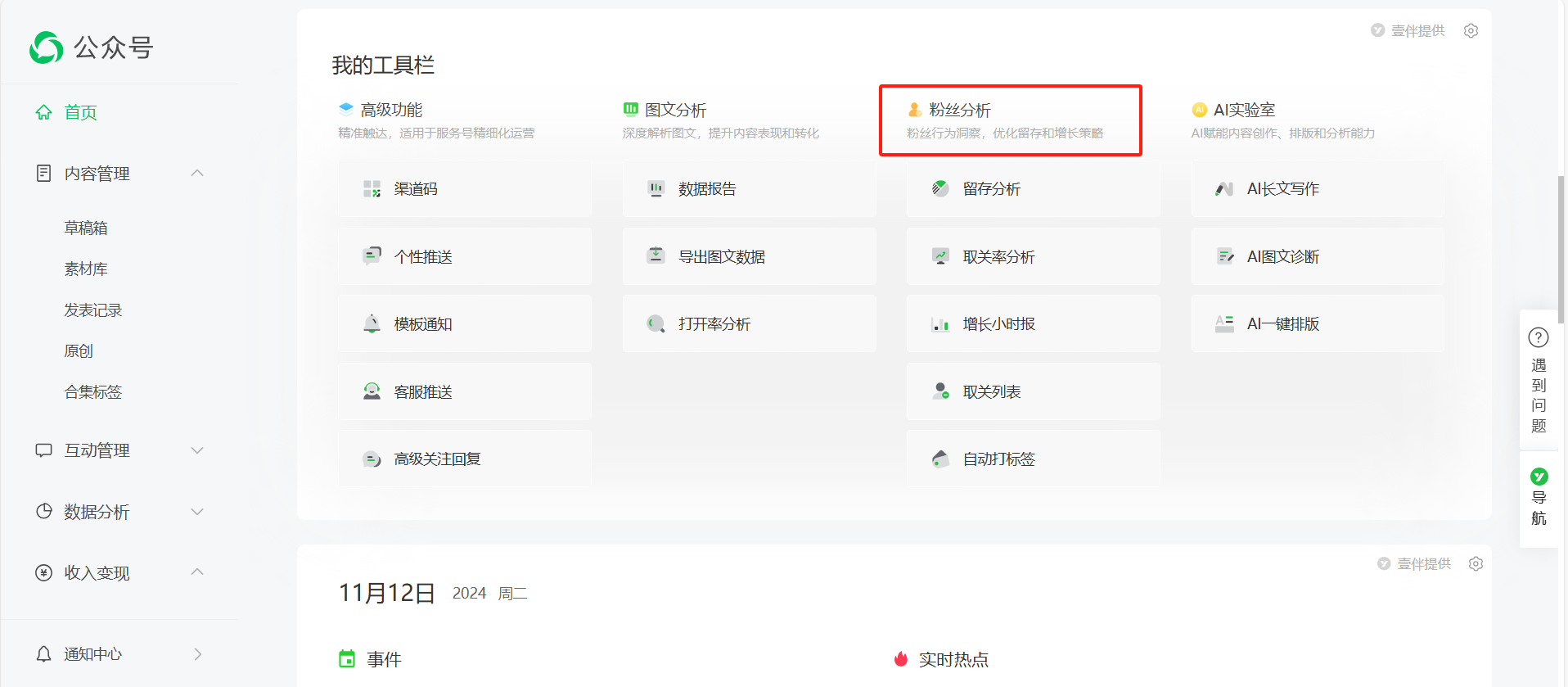Open the 高级关注回复 tool
Image resolution: width=1568 pixels, height=687 pixels.
pos(465,459)
